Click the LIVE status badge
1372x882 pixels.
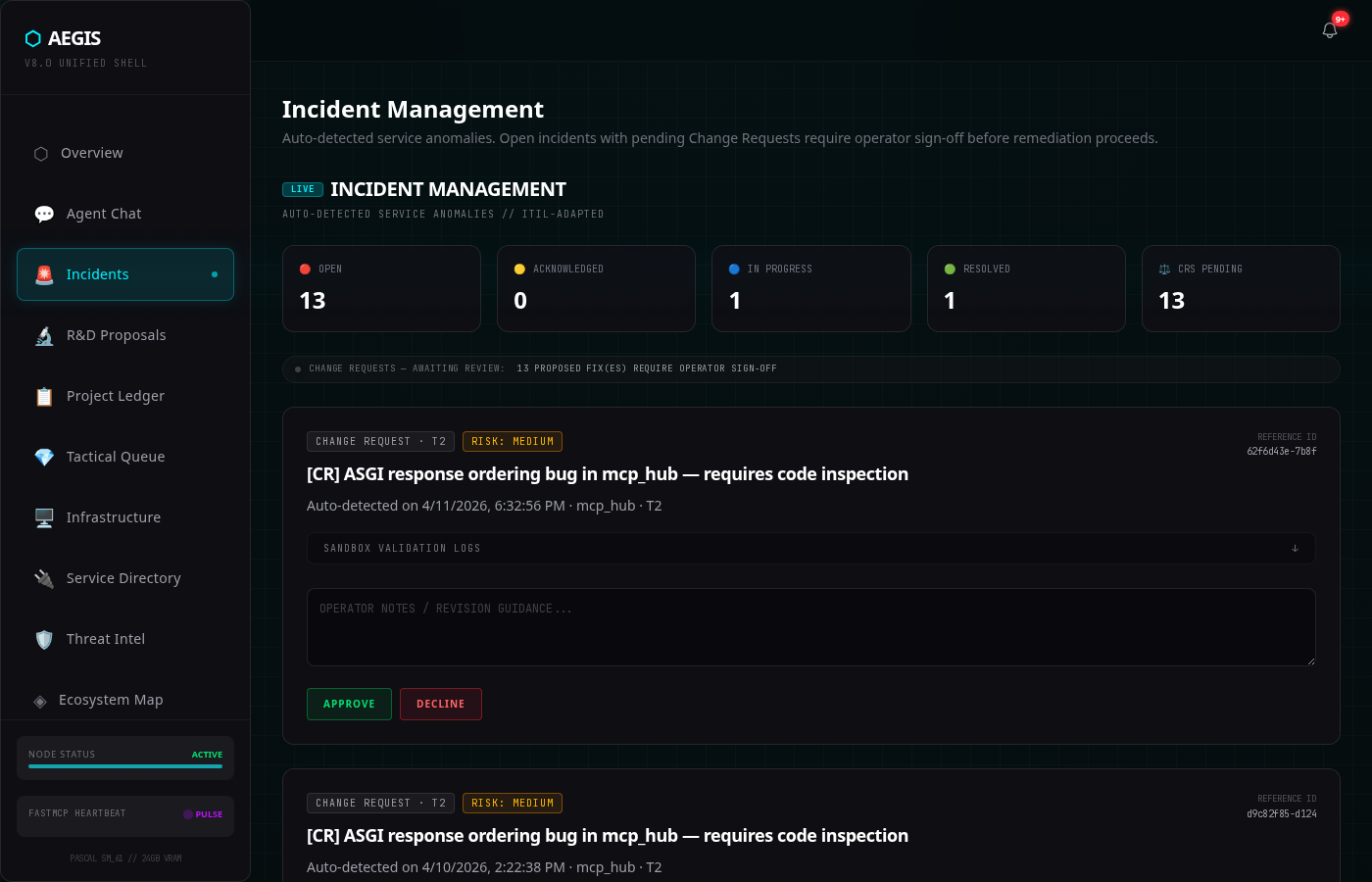[x=303, y=189]
